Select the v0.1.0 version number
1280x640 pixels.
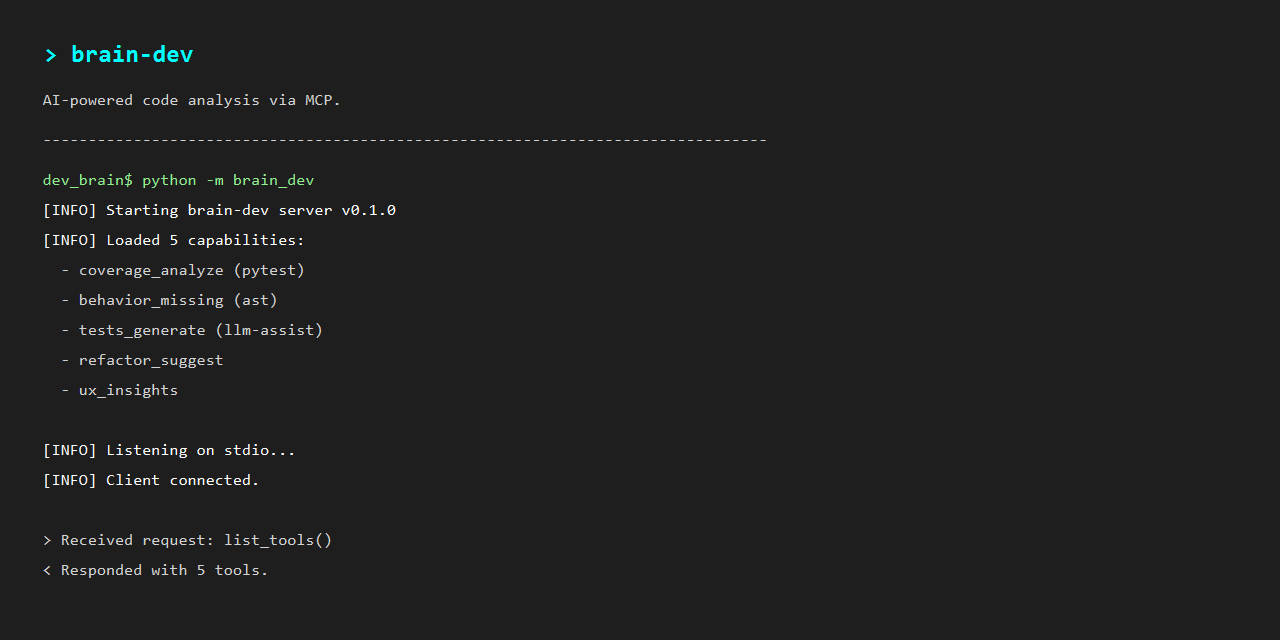[x=369, y=210]
